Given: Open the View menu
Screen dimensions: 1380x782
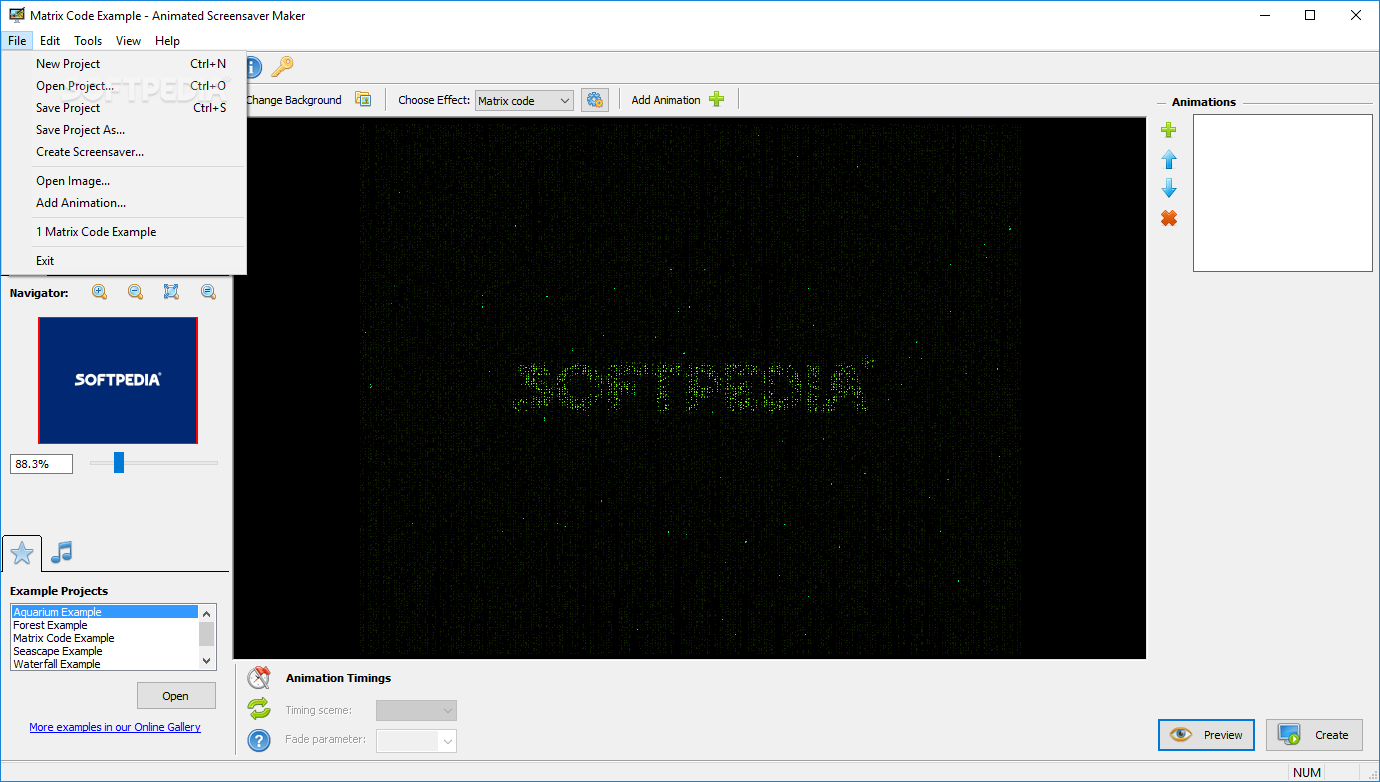Looking at the screenshot, I should click(128, 41).
